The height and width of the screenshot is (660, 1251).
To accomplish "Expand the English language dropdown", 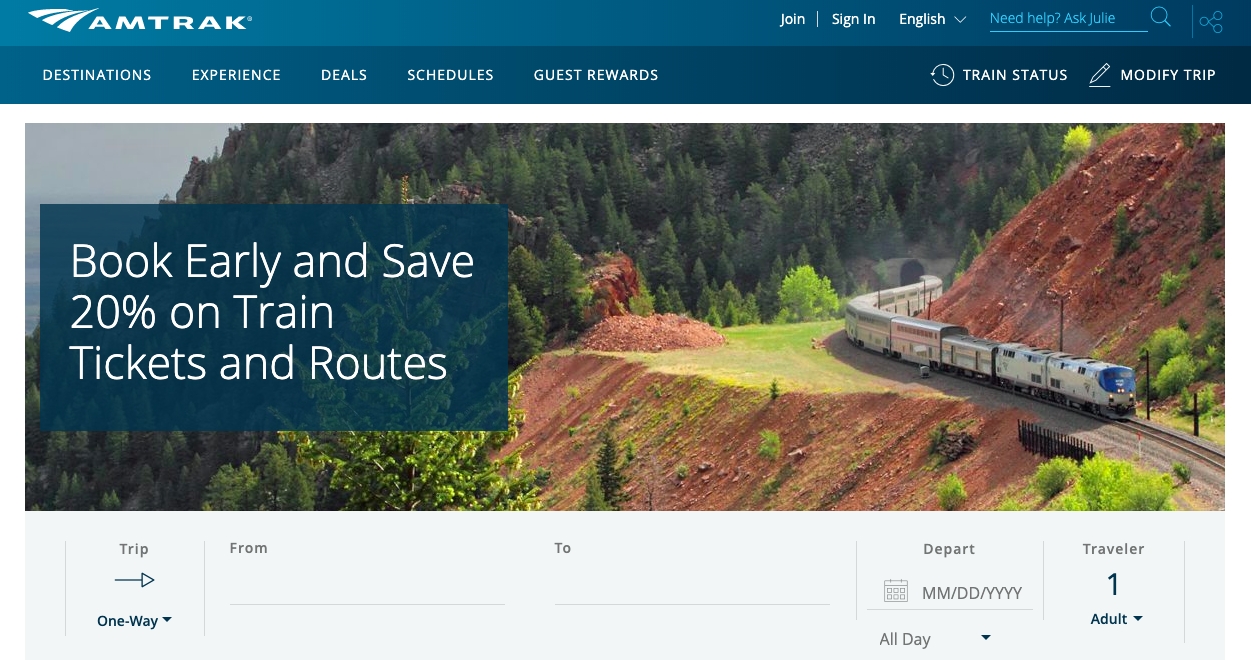I will [932, 19].
